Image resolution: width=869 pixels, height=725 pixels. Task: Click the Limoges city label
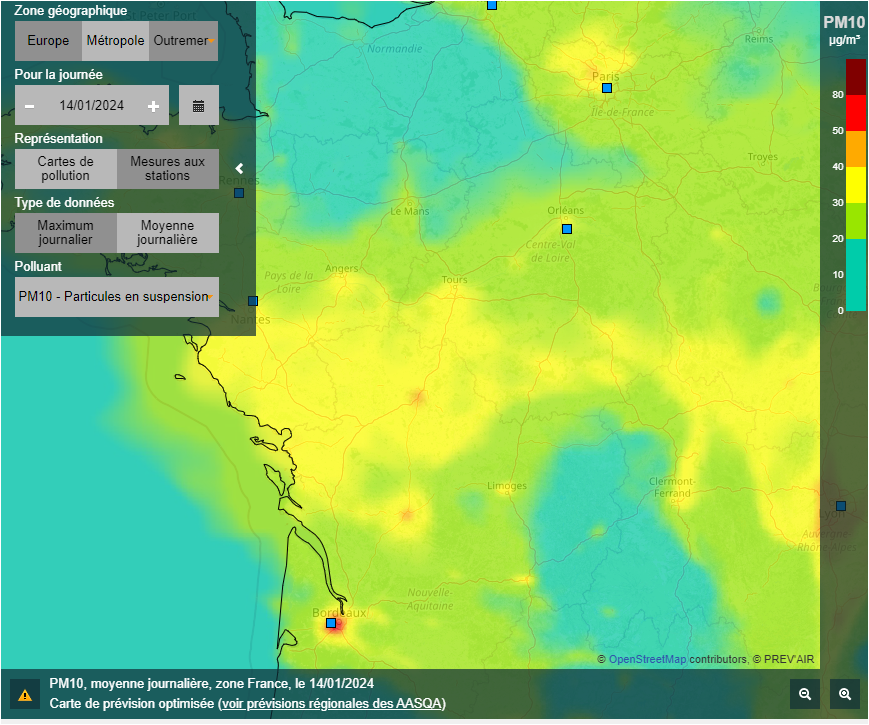point(507,486)
